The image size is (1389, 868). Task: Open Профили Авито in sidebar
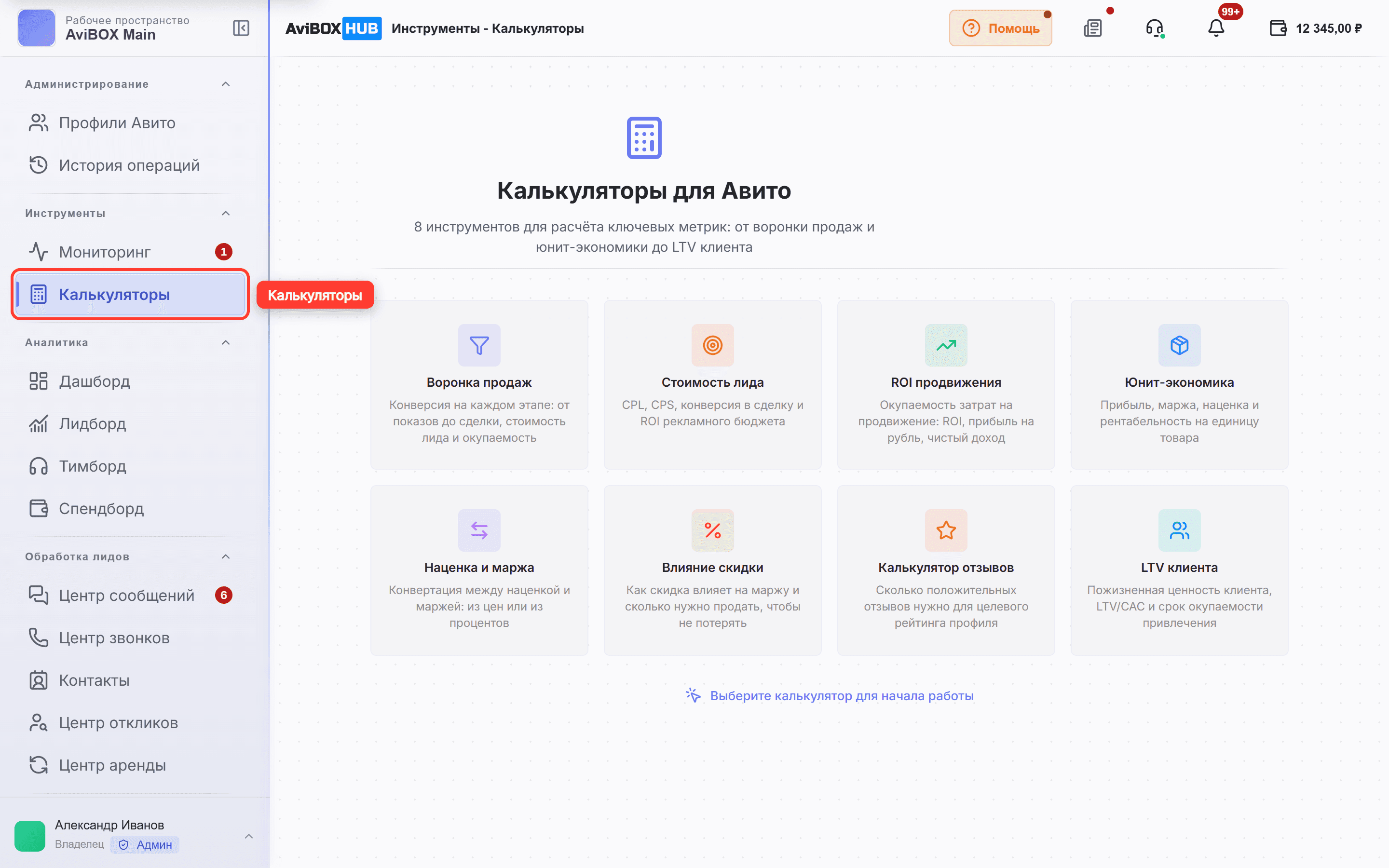[x=130, y=123]
